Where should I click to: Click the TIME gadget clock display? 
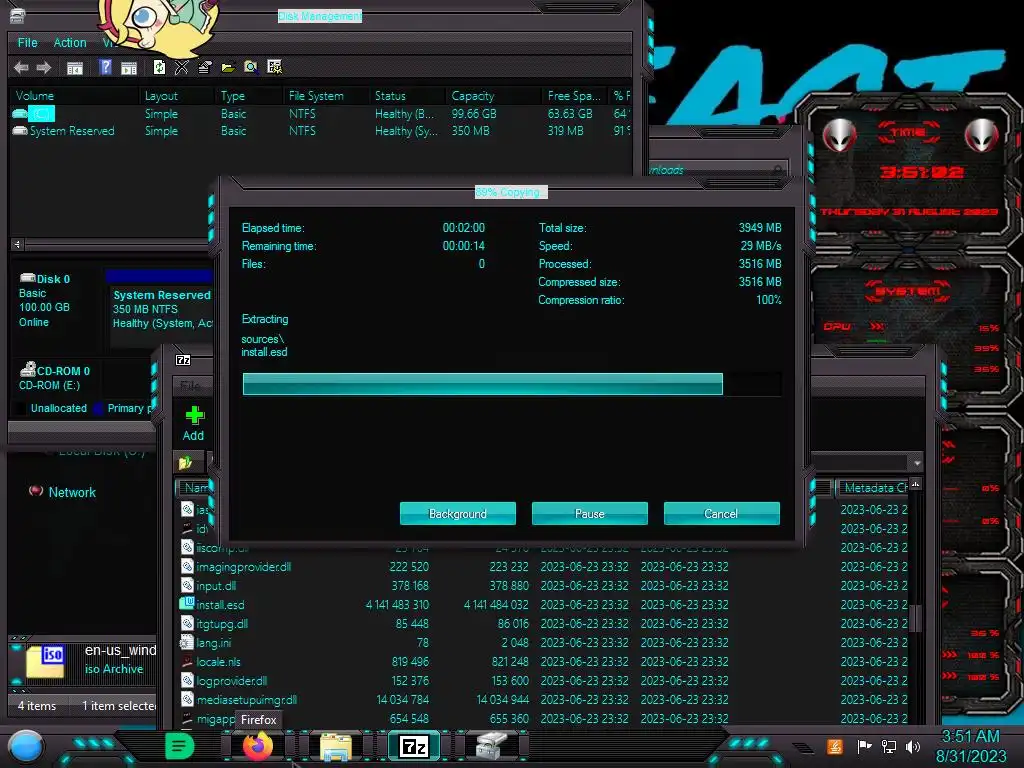coord(921,172)
